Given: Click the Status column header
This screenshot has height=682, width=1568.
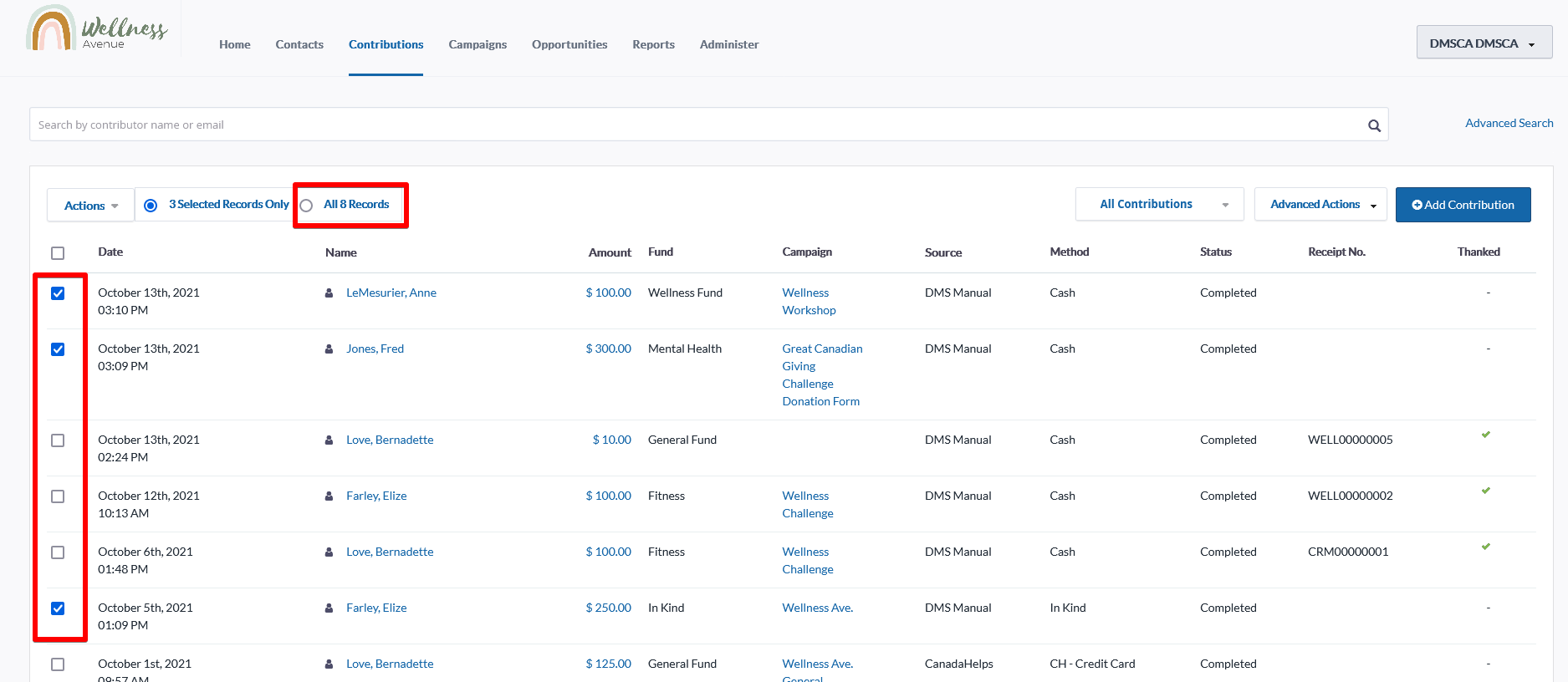Looking at the screenshot, I should coord(1216,252).
